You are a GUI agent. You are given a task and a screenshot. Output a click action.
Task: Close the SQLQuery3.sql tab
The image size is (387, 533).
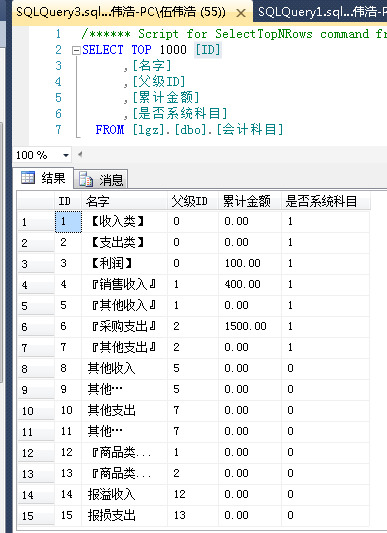[241, 13]
